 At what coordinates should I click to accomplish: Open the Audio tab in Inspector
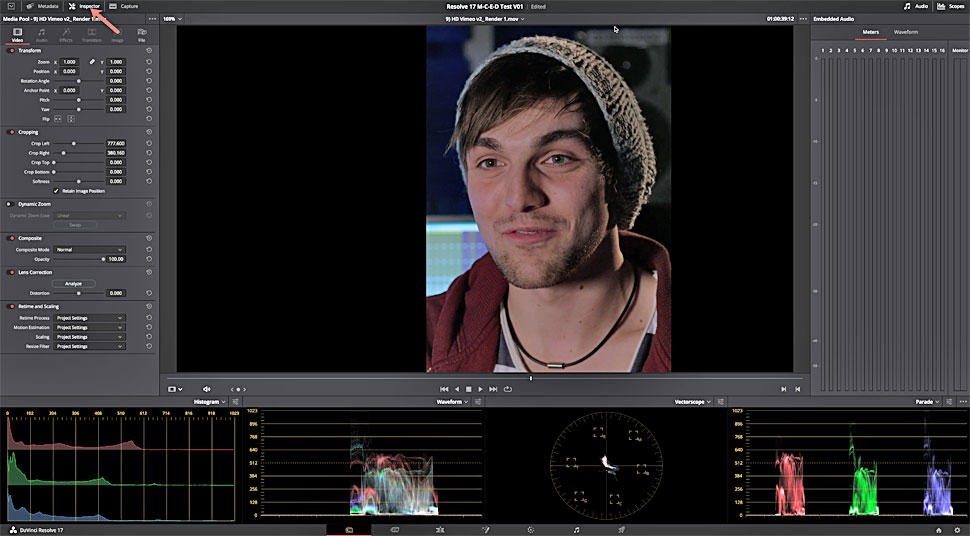pyautogui.click(x=42, y=36)
